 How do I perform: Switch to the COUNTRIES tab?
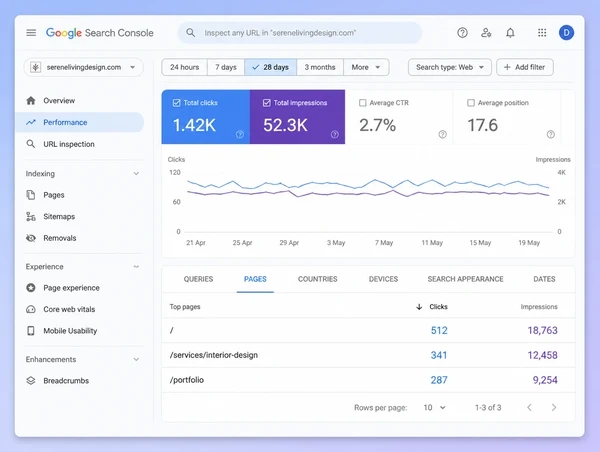318,279
